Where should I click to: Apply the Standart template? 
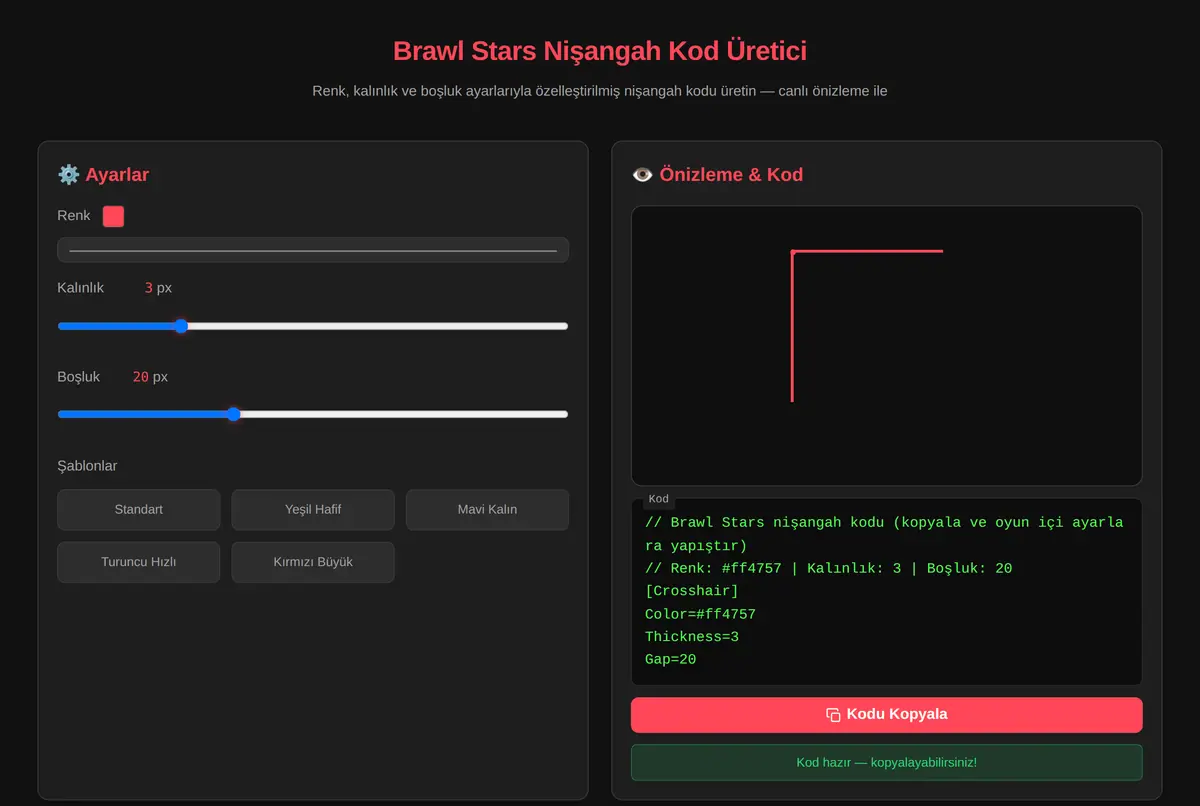(138, 510)
